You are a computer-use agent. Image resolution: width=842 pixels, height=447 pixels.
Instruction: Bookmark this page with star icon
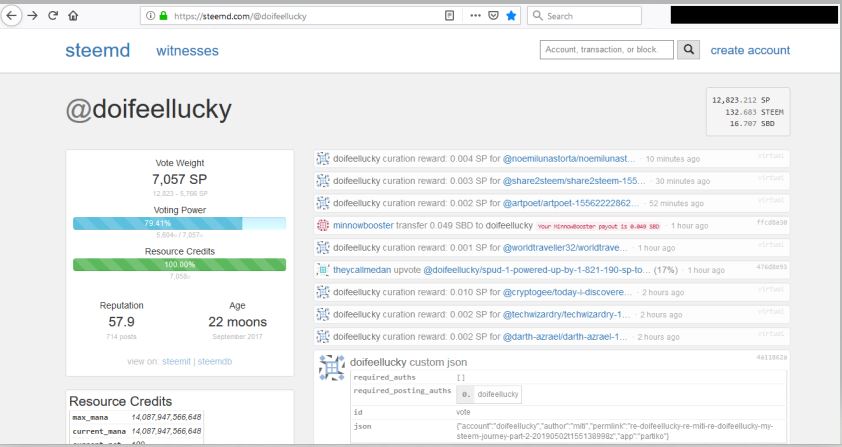click(x=511, y=16)
